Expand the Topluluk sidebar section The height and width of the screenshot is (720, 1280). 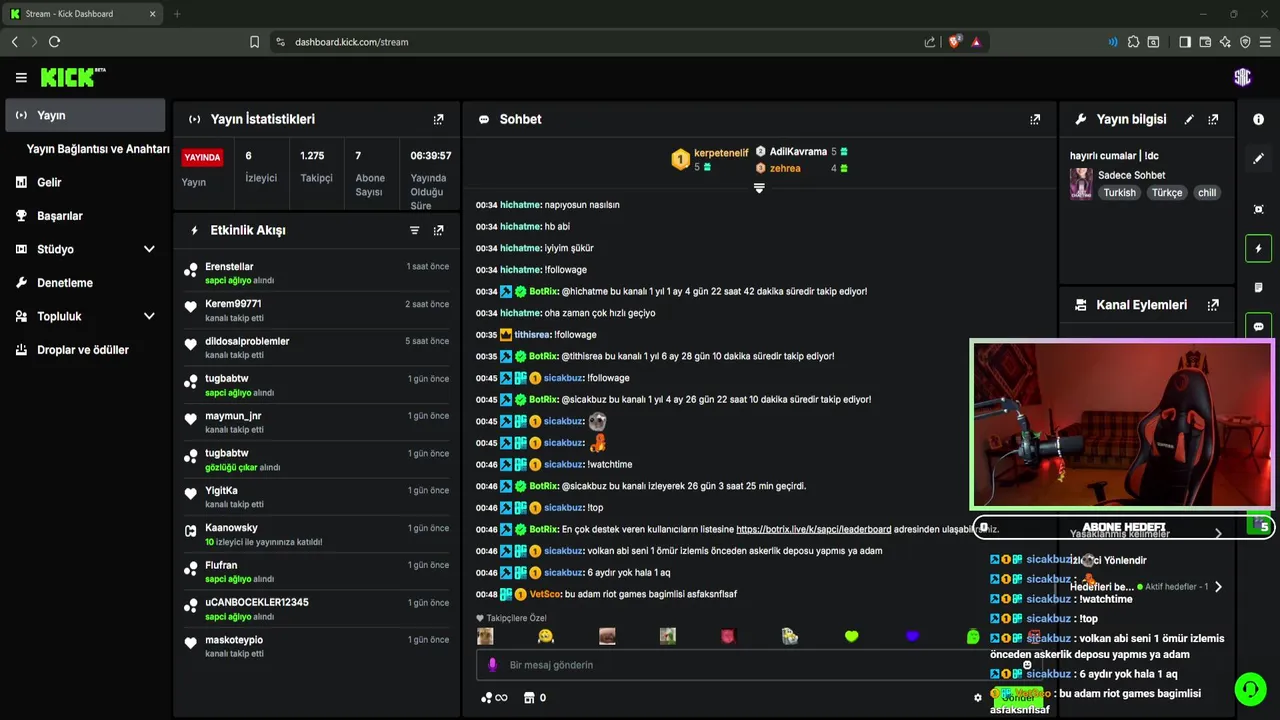point(149,316)
